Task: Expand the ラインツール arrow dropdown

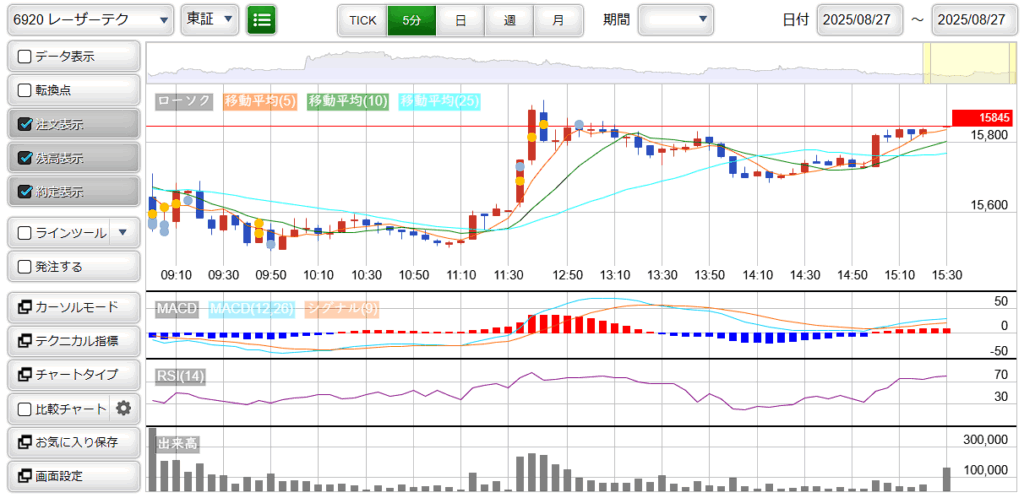Action: tap(125, 232)
